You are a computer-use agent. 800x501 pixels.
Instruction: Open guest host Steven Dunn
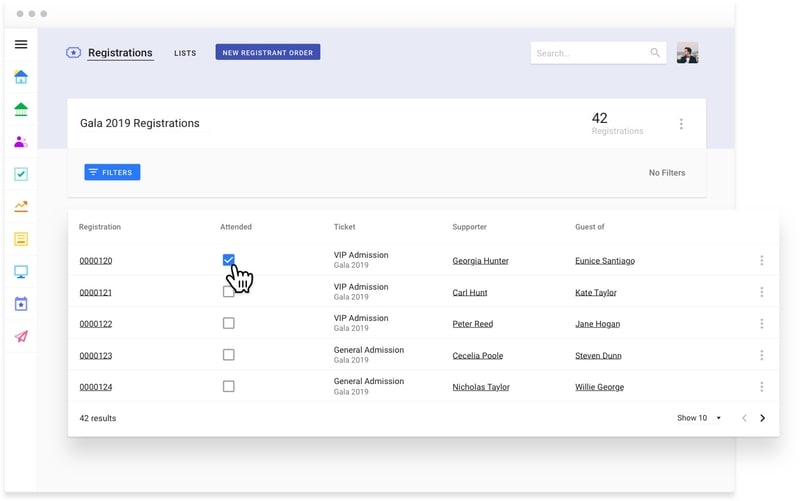click(598, 356)
